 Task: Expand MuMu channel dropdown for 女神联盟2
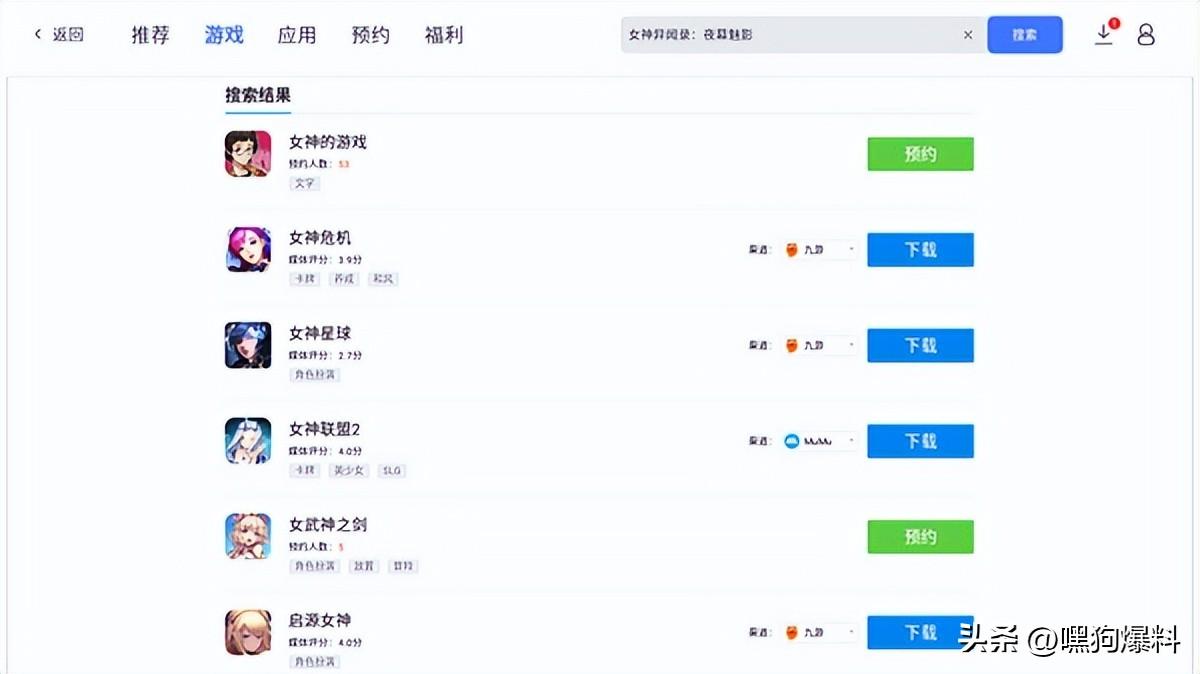819,440
